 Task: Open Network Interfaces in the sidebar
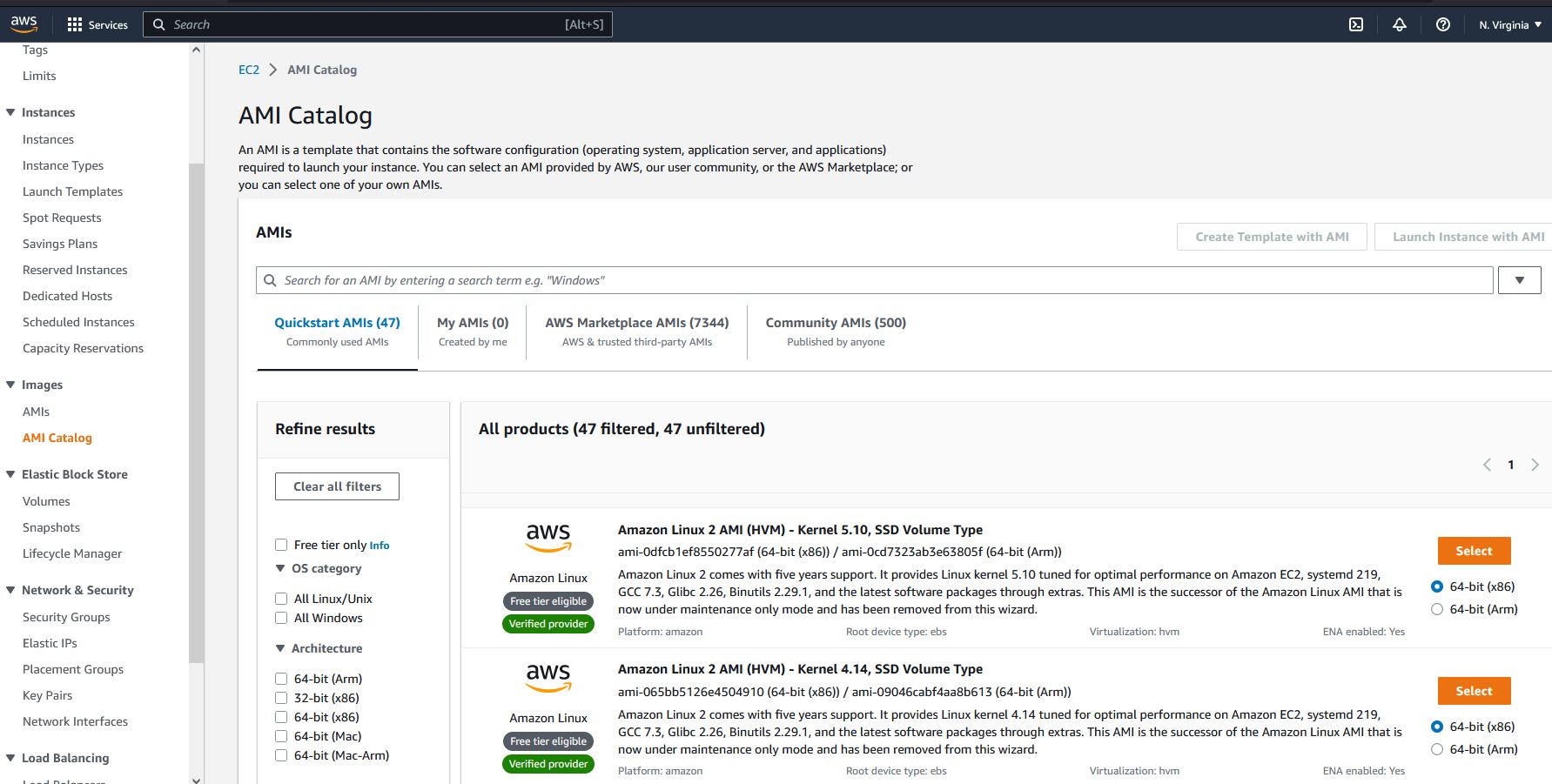[x=75, y=721]
